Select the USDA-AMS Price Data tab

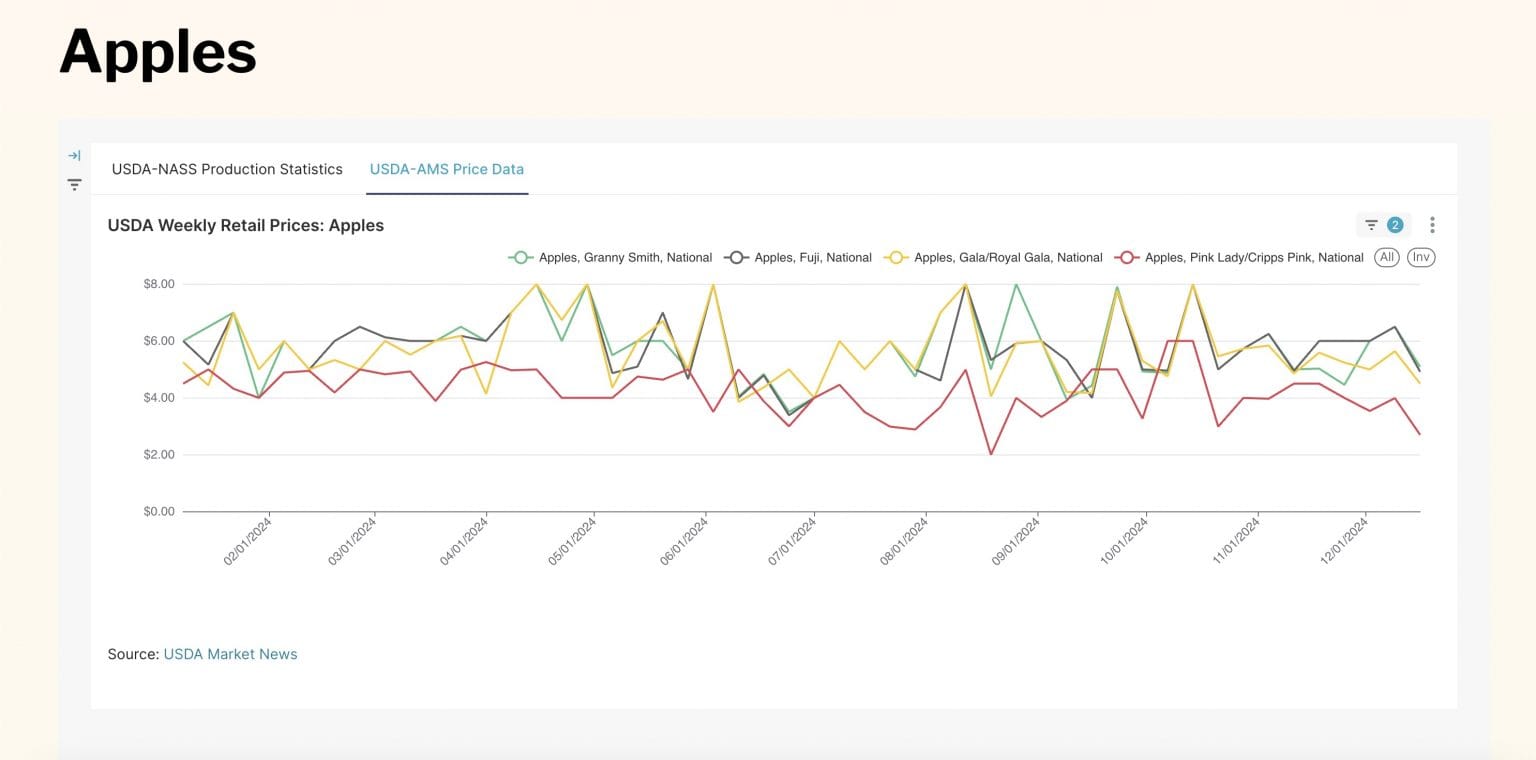tap(447, 169)
